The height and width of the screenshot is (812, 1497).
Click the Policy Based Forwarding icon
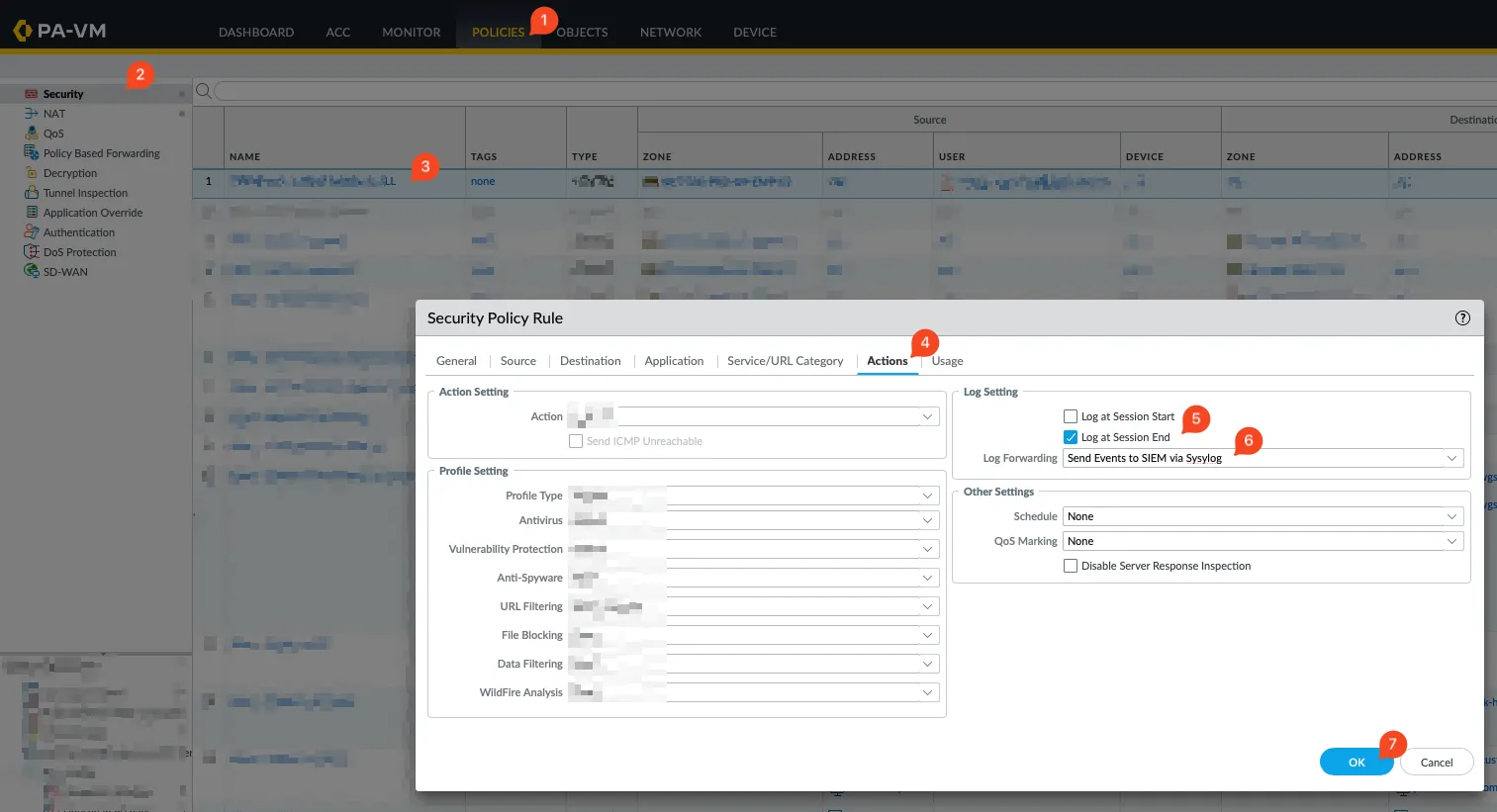pos(32,153)
